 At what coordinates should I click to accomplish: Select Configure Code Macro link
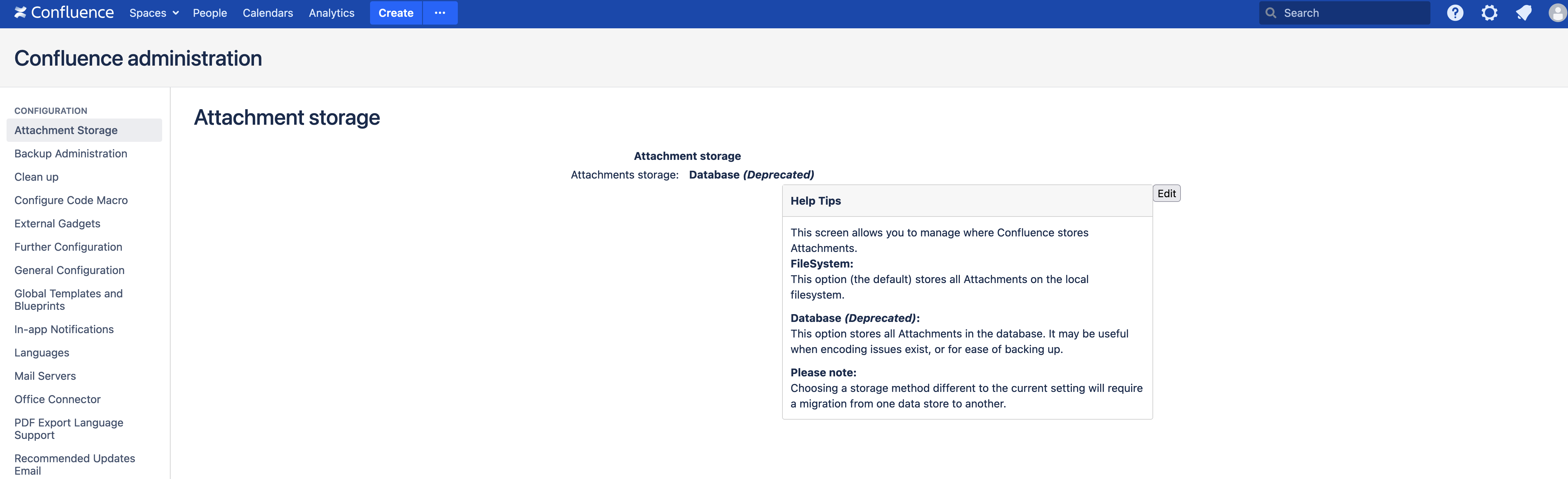pyautogui.click(x=71, y=200)
